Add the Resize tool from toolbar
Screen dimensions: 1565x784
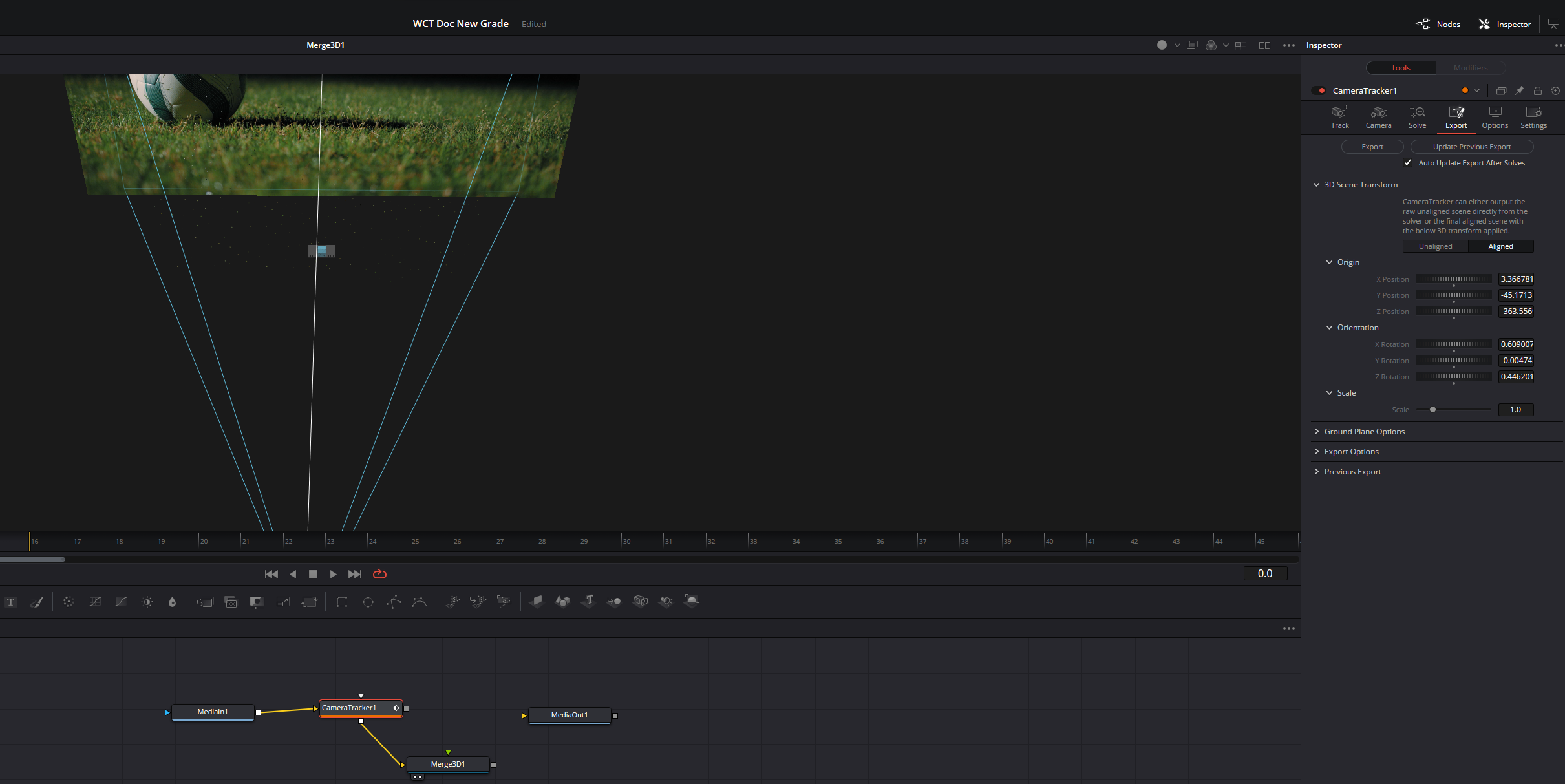tap(282, 602)
